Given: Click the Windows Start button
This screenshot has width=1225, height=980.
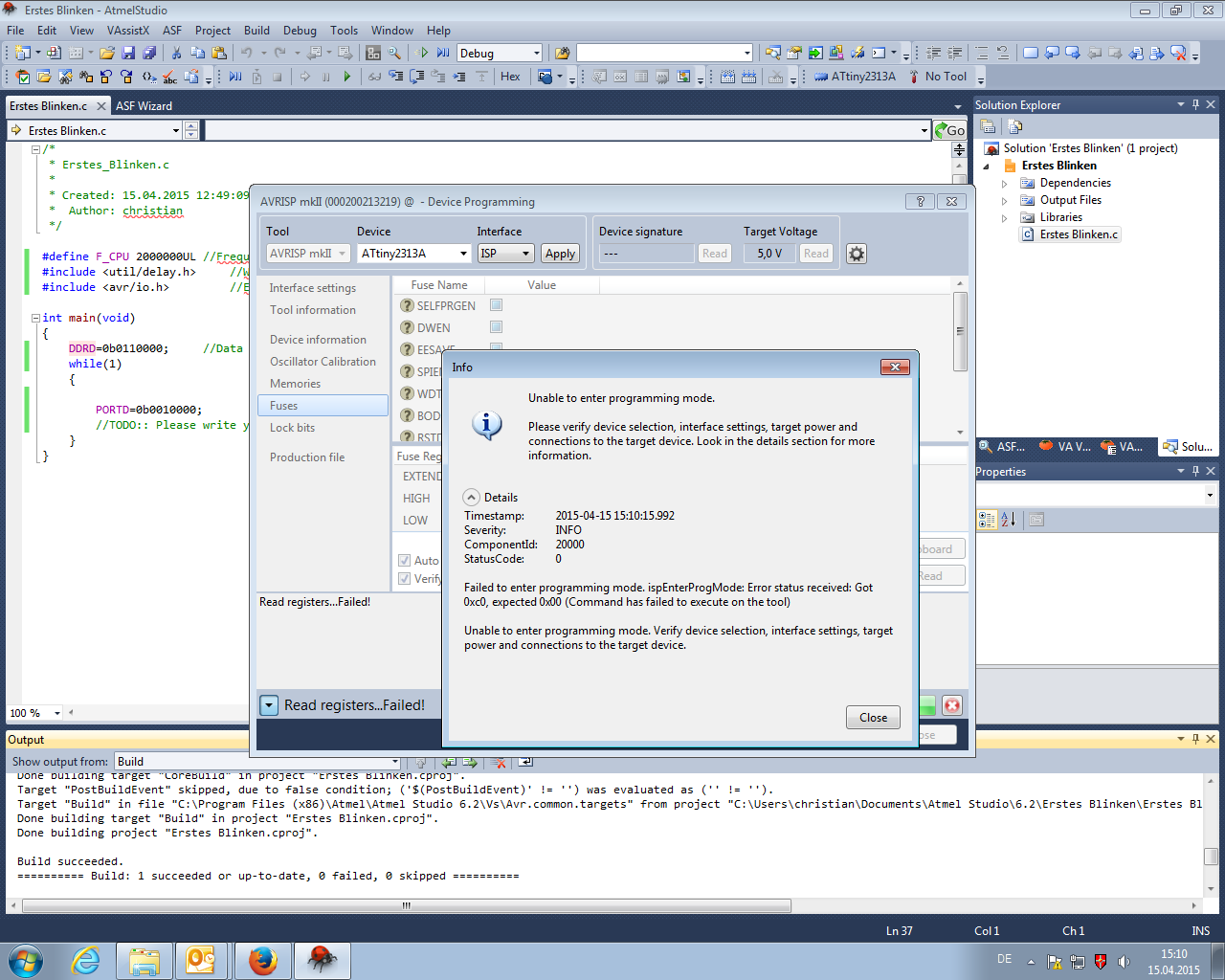Looking at the screenshot, I should 26,960.
